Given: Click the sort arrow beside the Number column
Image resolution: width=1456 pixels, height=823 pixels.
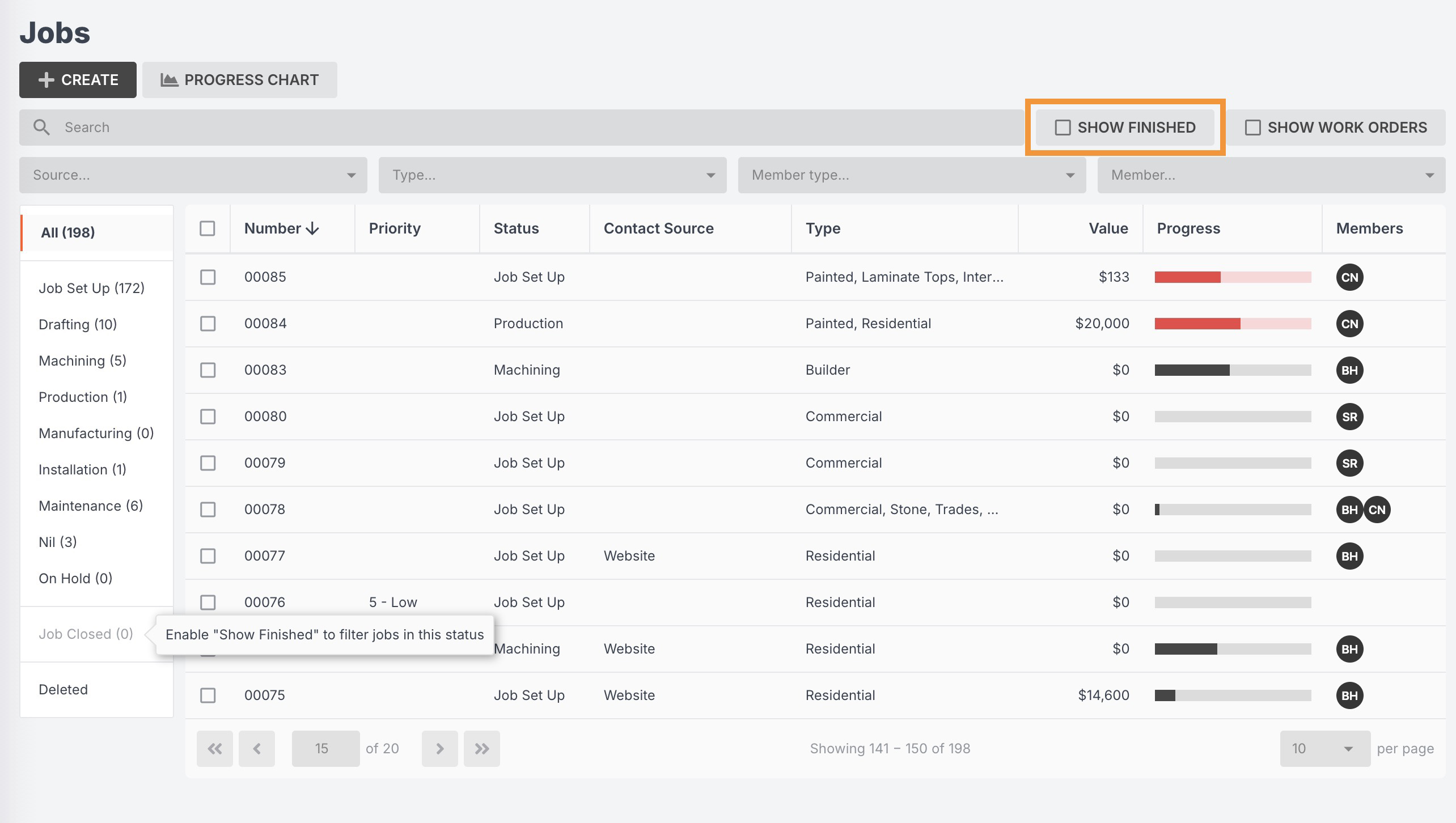Looking at the screenshot, I should [x=312, y=228].
